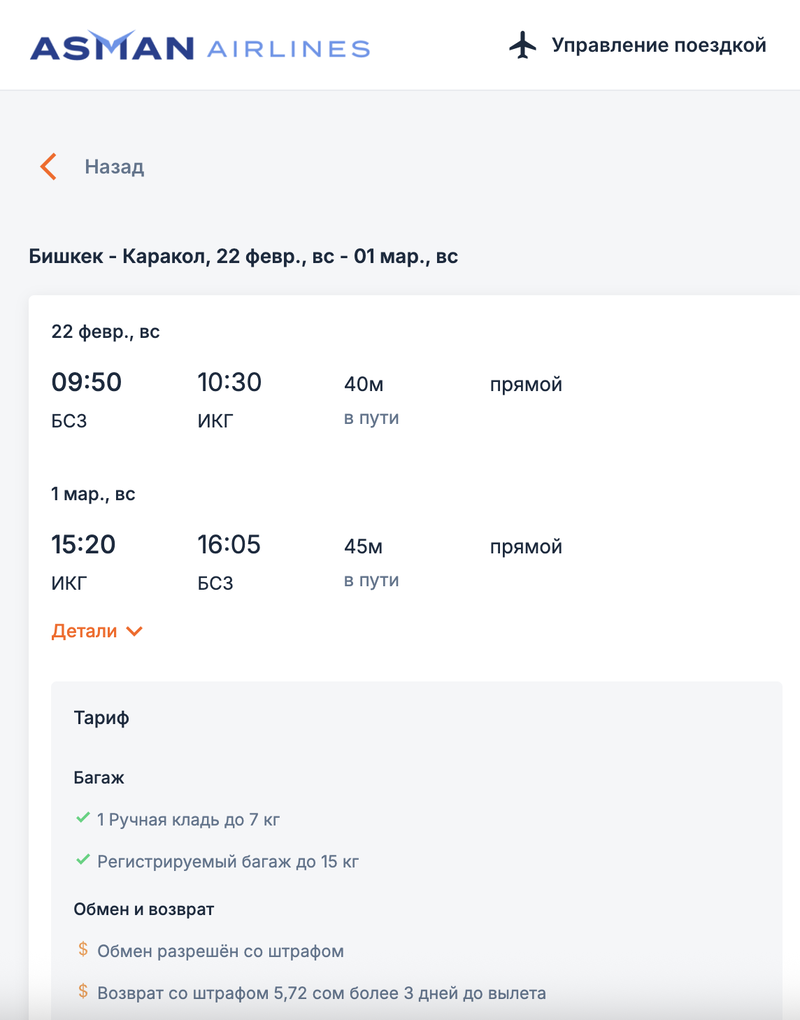This screenshot has height=1020, width=800.
Task: Click the 40м flight duration
Action: tap(364, 384)
